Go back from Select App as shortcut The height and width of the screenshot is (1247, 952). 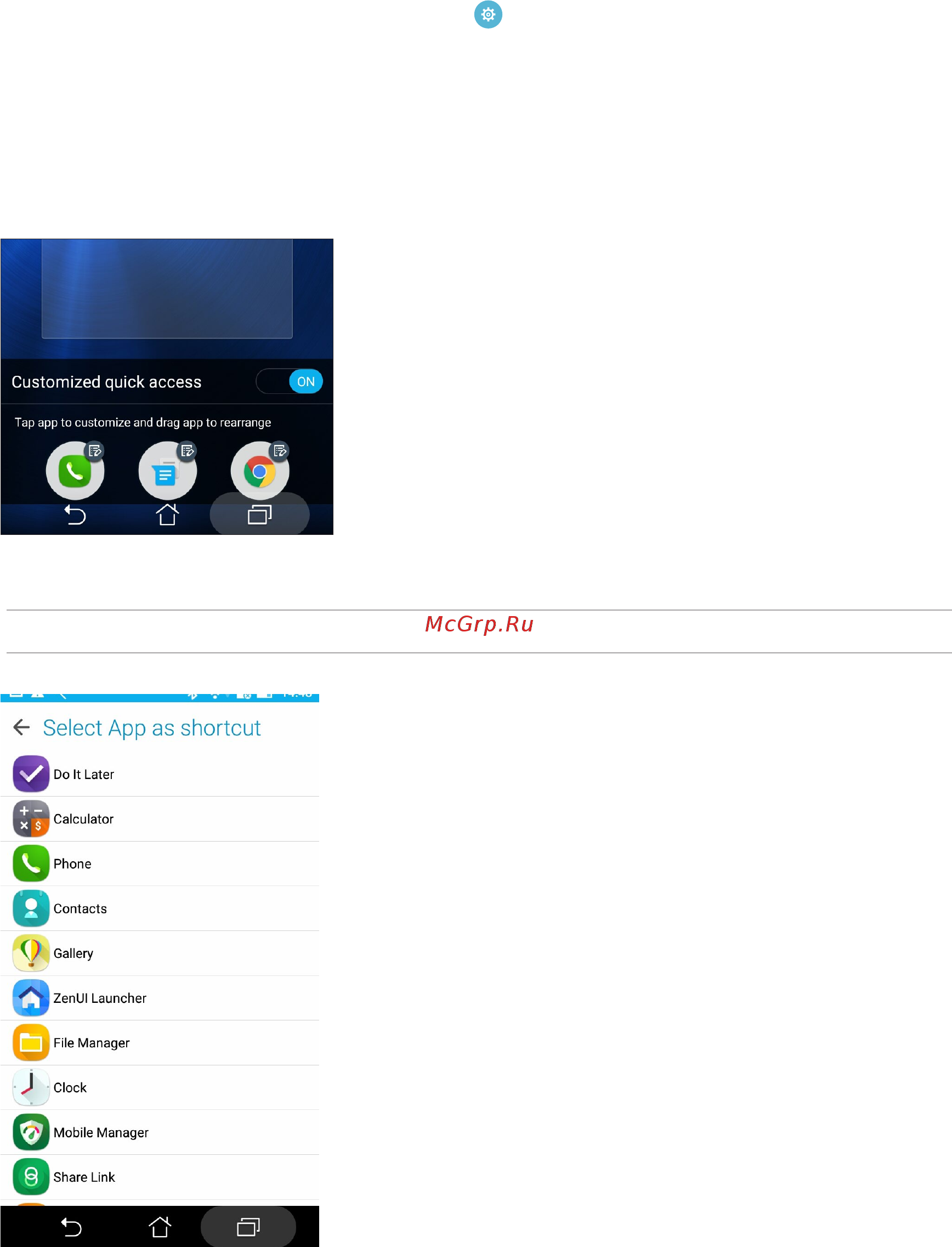(x=21, y=727)
